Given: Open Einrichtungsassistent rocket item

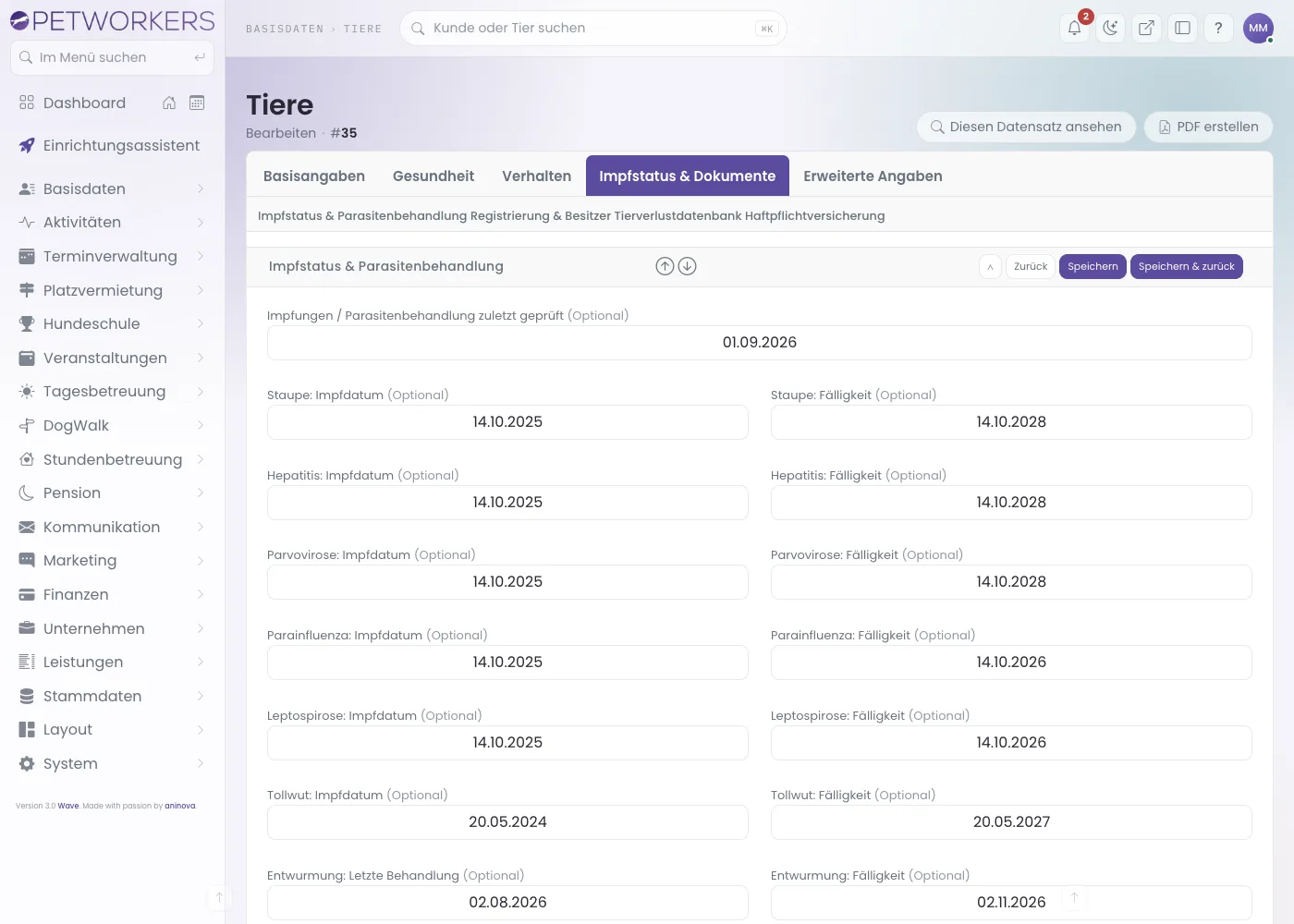Looking at the screenshot, I should point(112,145).
